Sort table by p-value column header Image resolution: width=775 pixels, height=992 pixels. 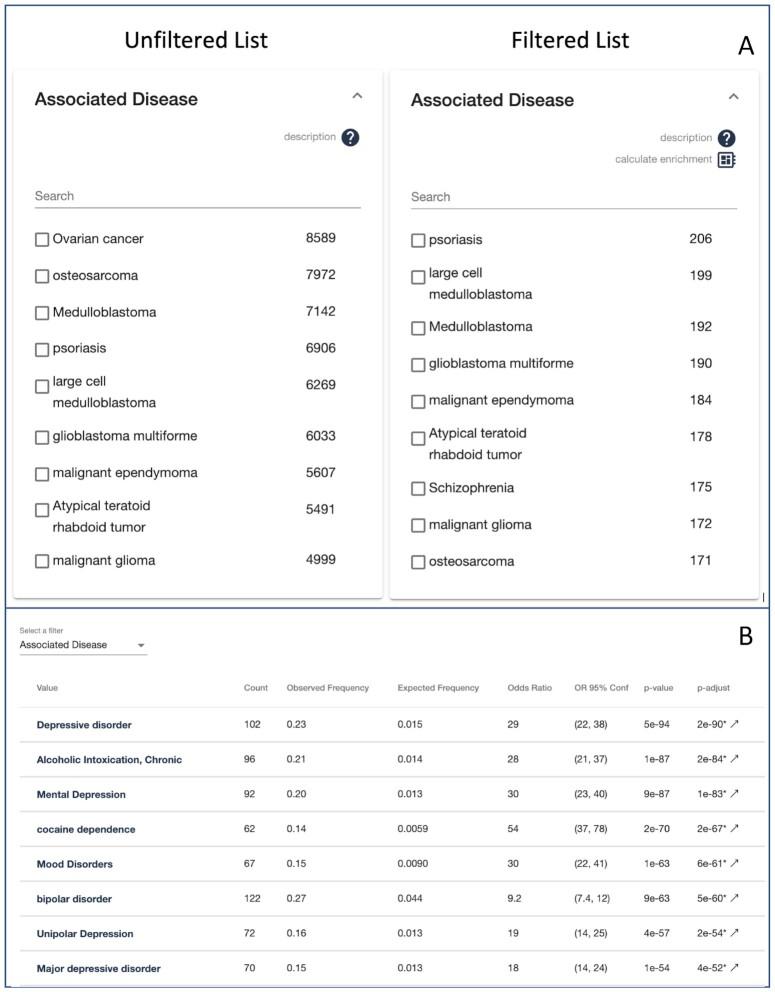[x=659, y=688]
